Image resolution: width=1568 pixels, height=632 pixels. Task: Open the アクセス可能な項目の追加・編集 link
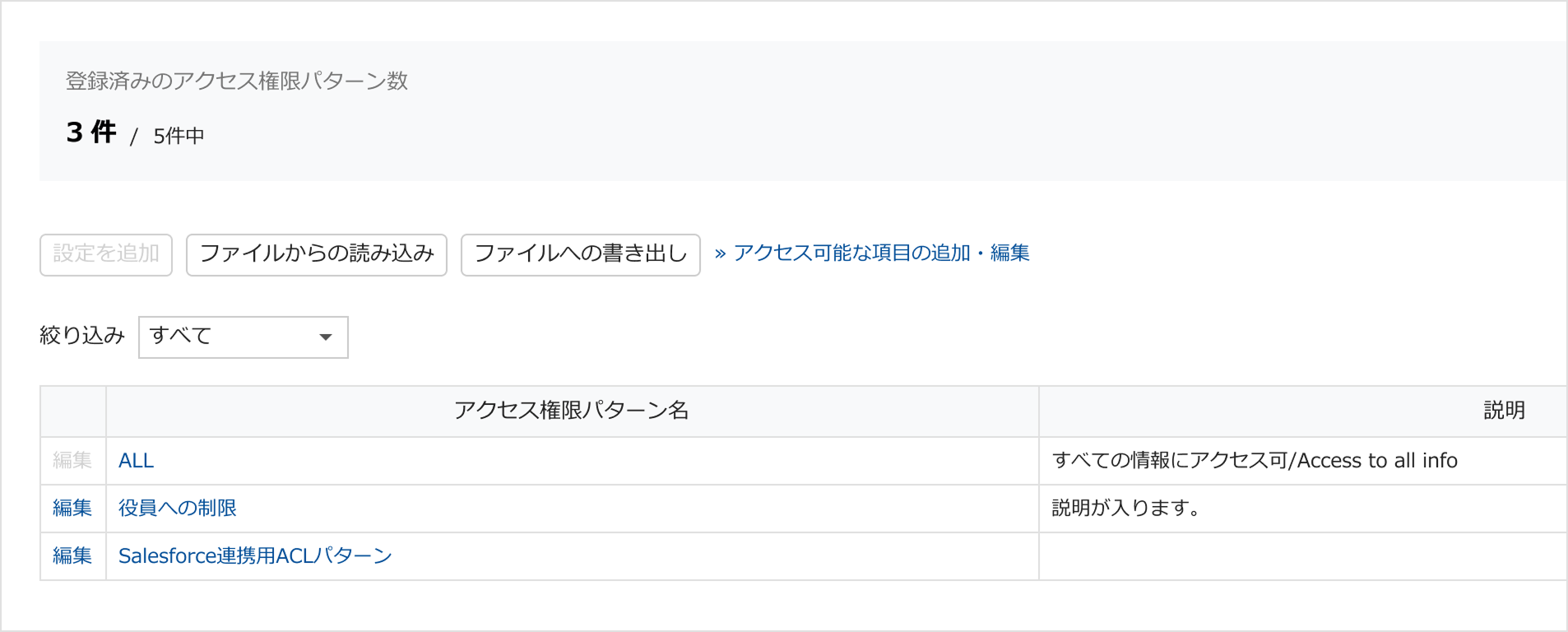pos(881,253)
